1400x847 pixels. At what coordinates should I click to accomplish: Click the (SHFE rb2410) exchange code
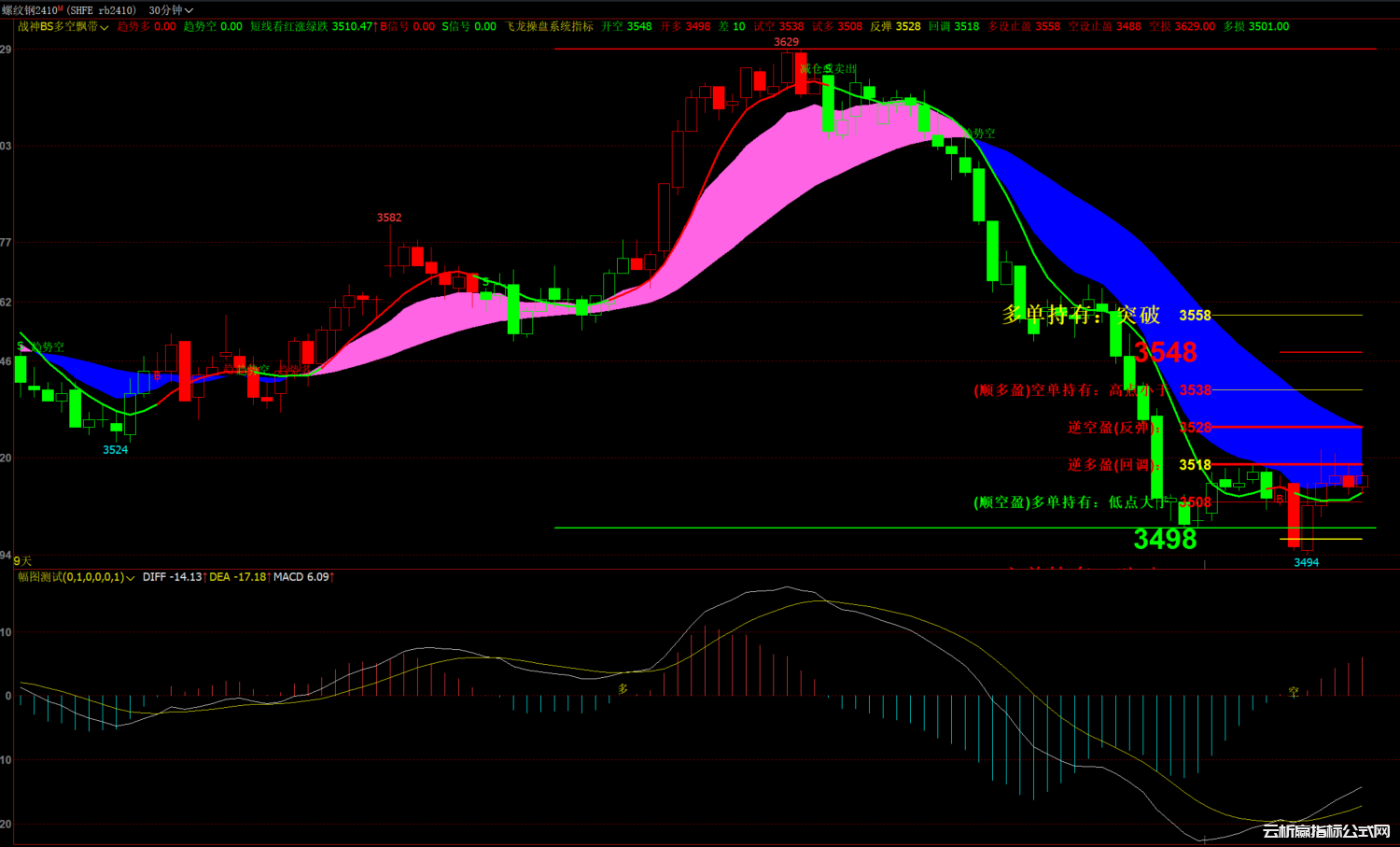[x=102, y=10]
